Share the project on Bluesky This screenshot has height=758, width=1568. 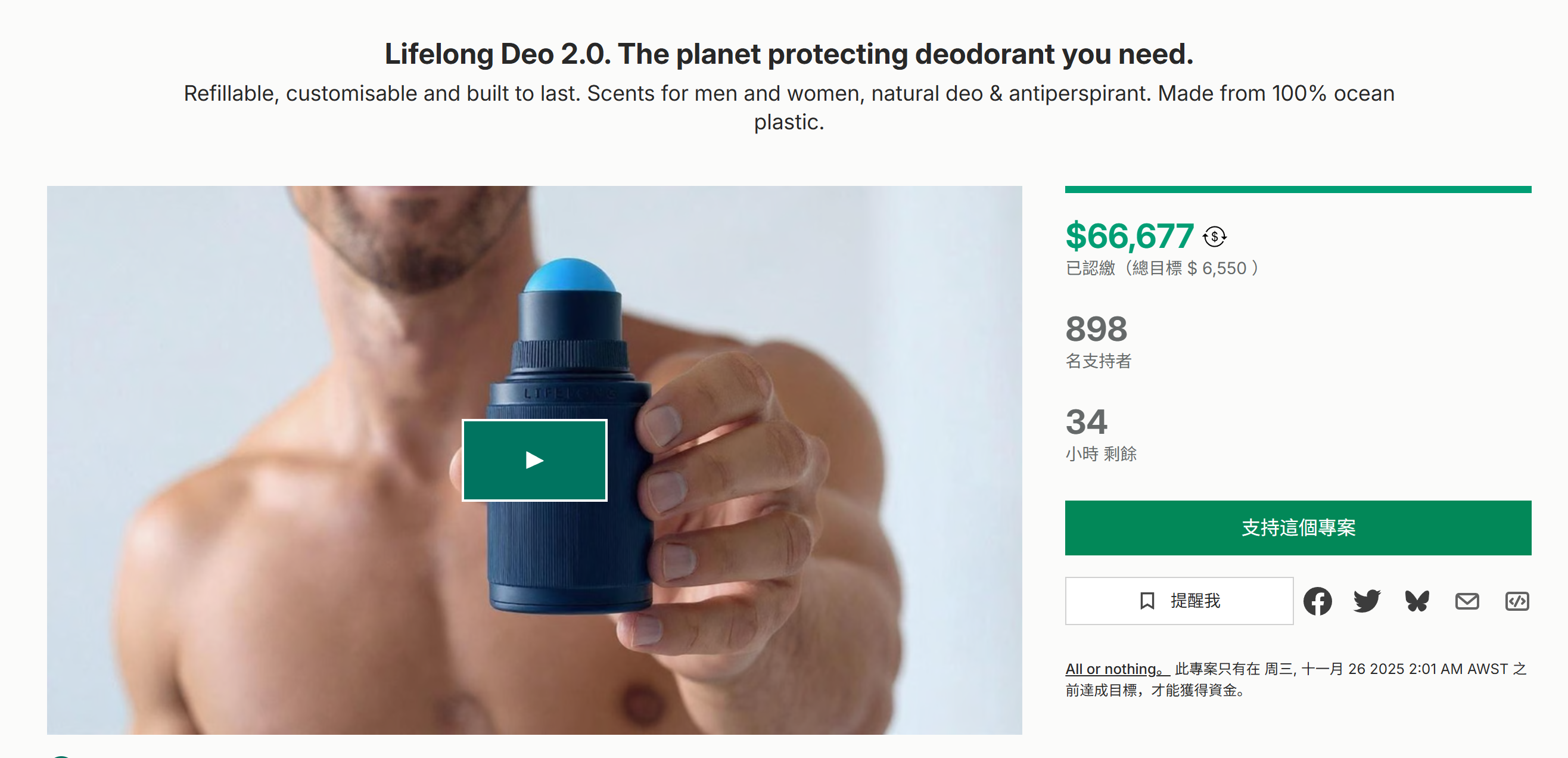[x=1417, y=601]
